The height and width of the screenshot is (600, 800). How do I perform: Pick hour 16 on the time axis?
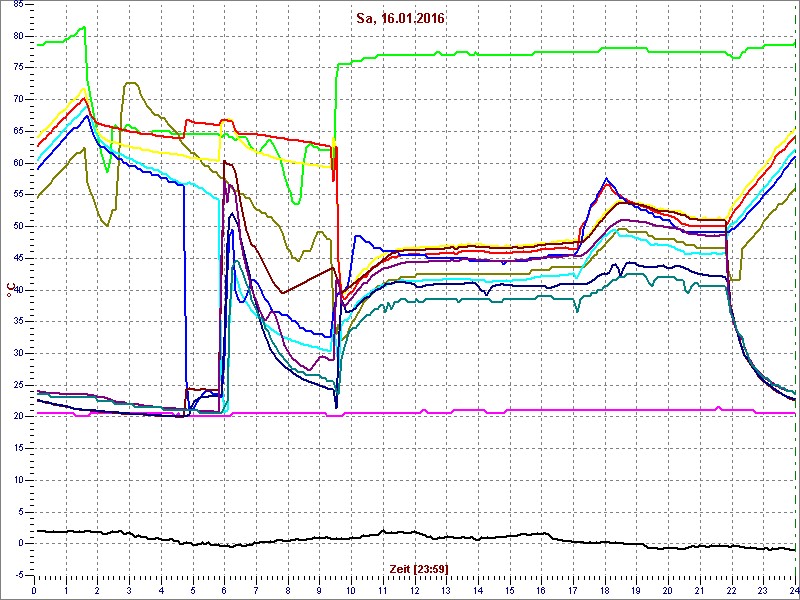(x=541, y=590)
